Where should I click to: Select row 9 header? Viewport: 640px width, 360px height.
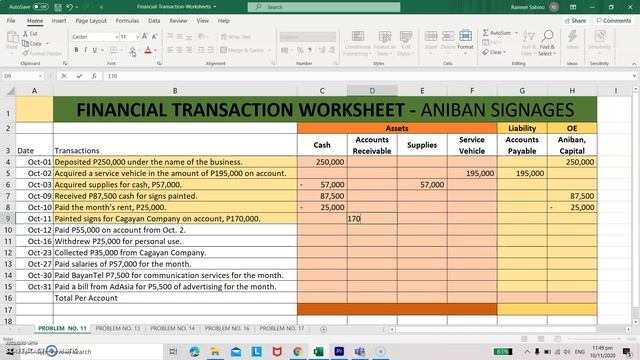click(8, 218)
